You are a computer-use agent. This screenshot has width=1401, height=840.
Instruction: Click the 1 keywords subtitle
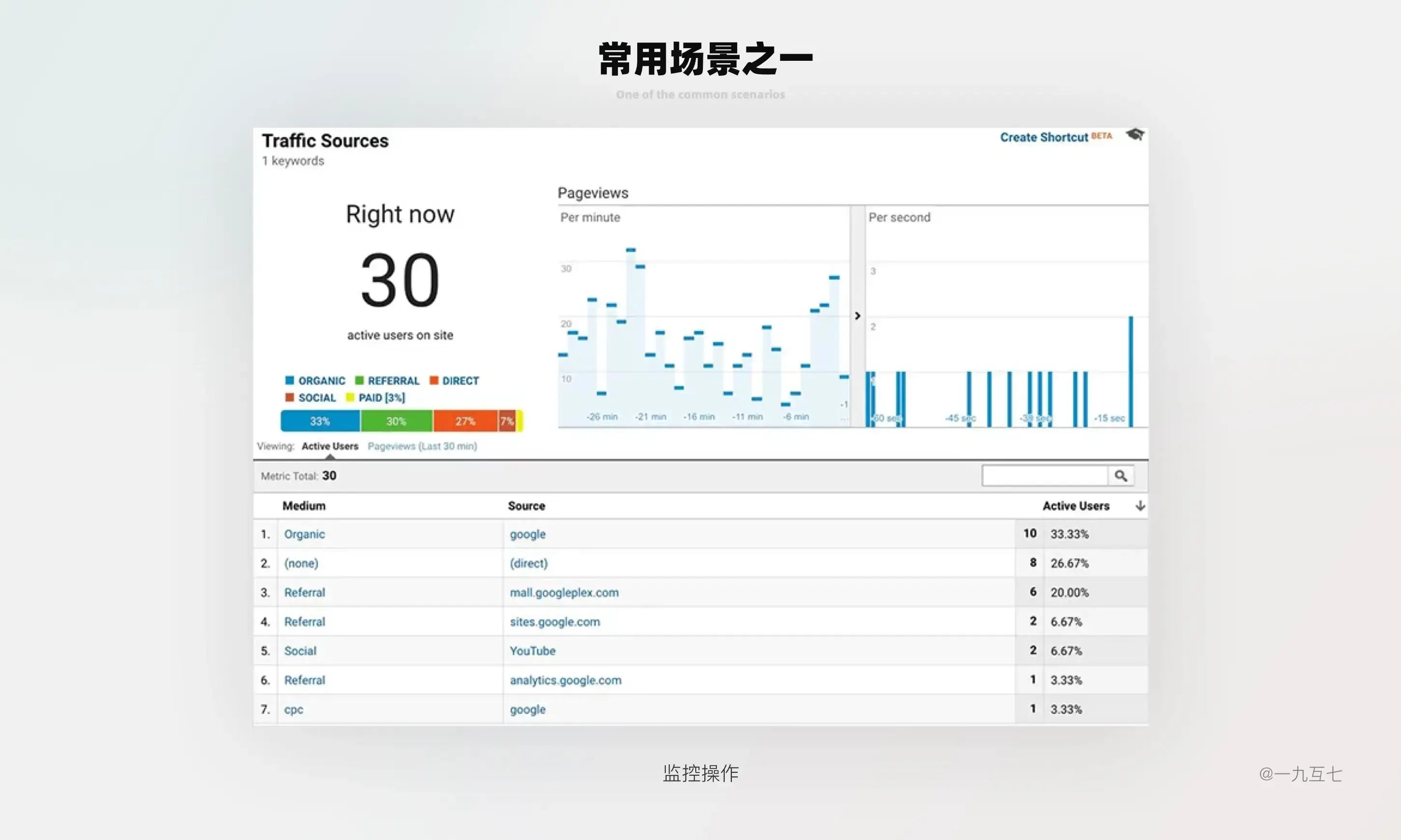(x=293, y=161)
